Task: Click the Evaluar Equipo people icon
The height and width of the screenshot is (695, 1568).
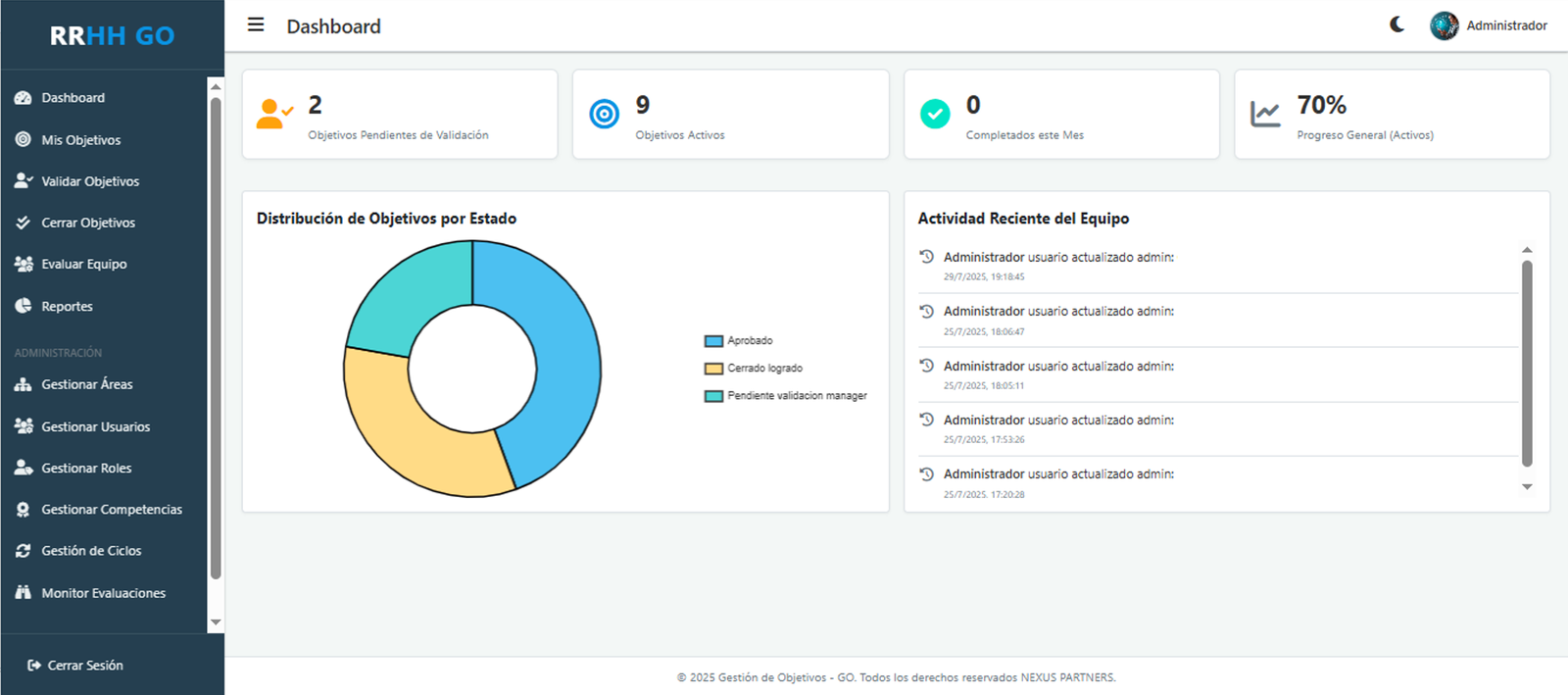Action: click(24, 264)
